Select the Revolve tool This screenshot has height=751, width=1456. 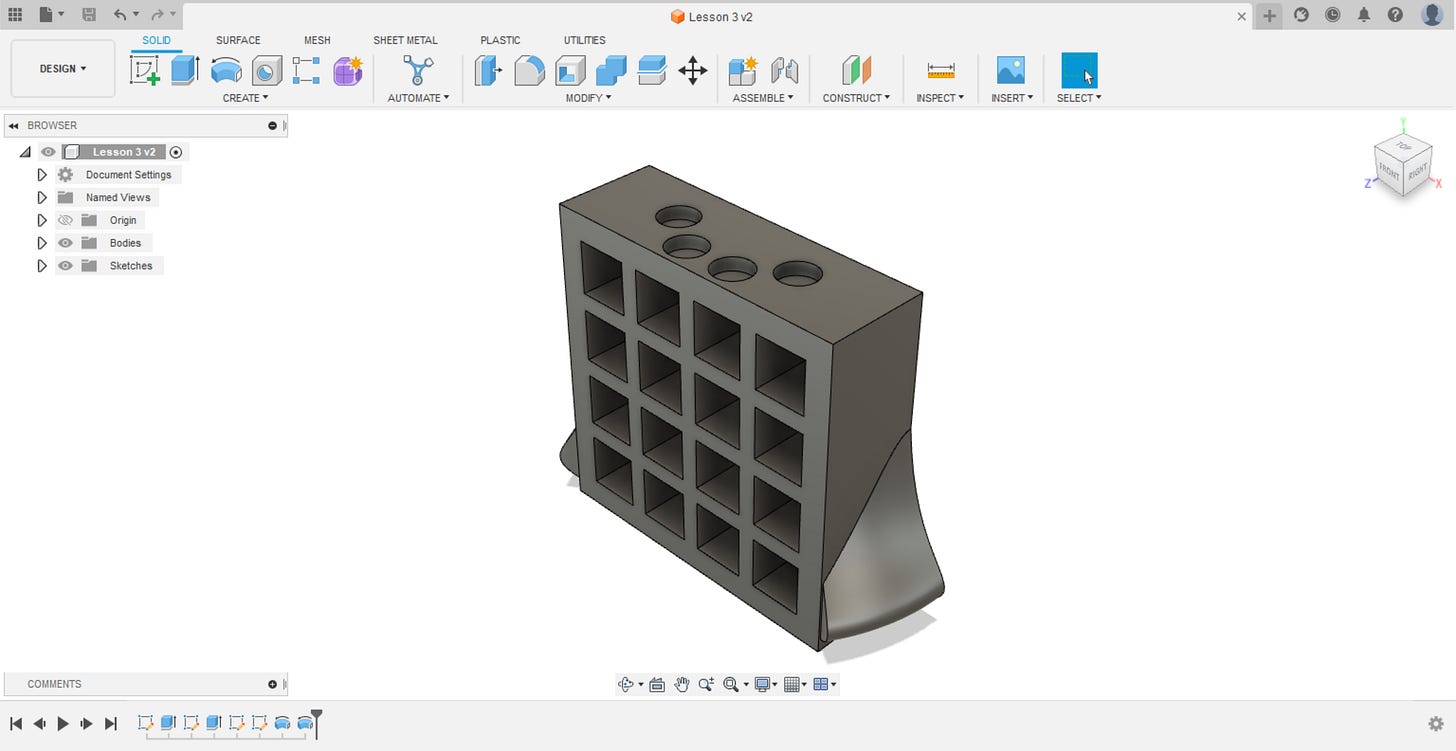(x=226, y=70)
